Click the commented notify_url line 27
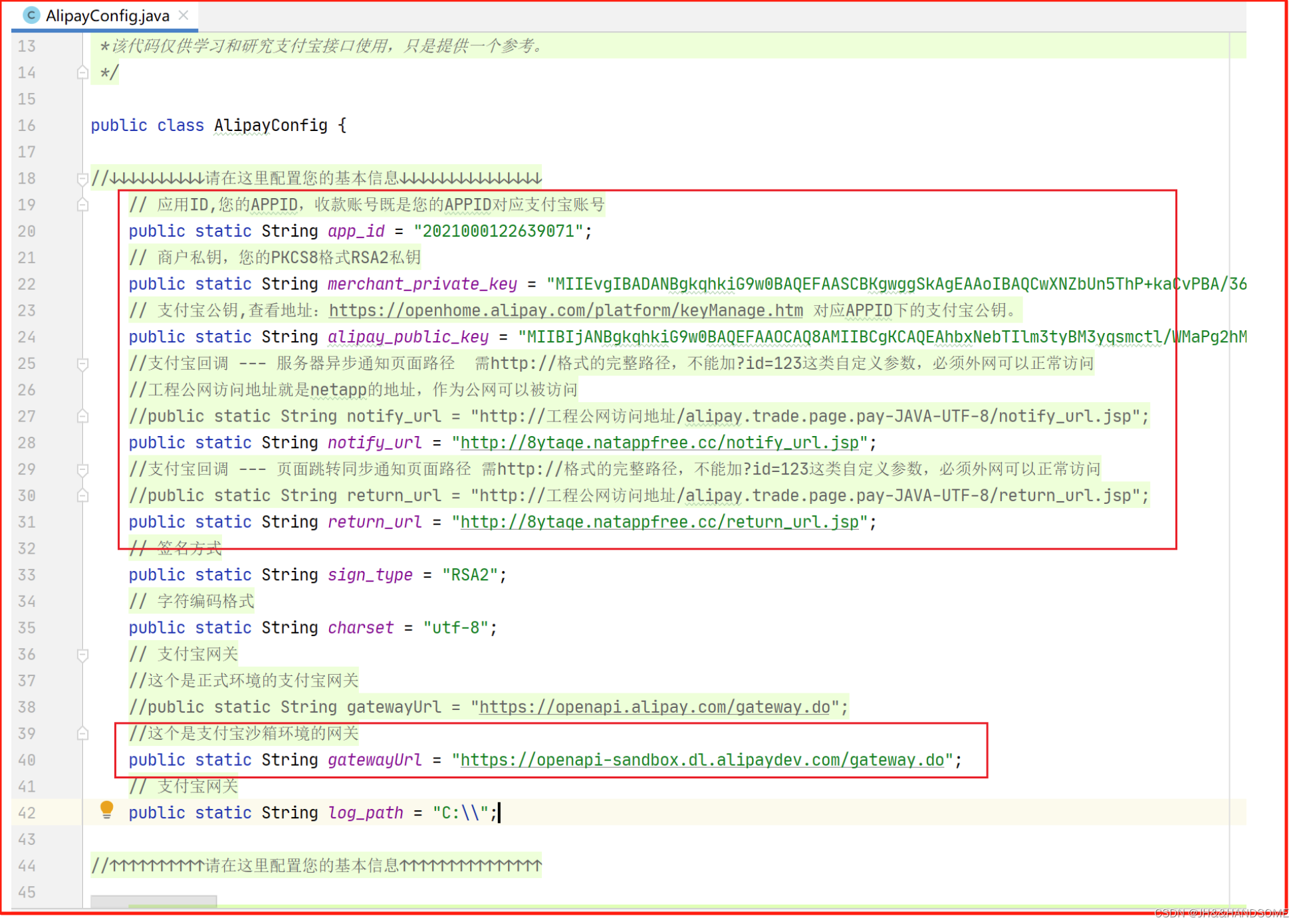The image size is (1299, 924). (639, 417)
